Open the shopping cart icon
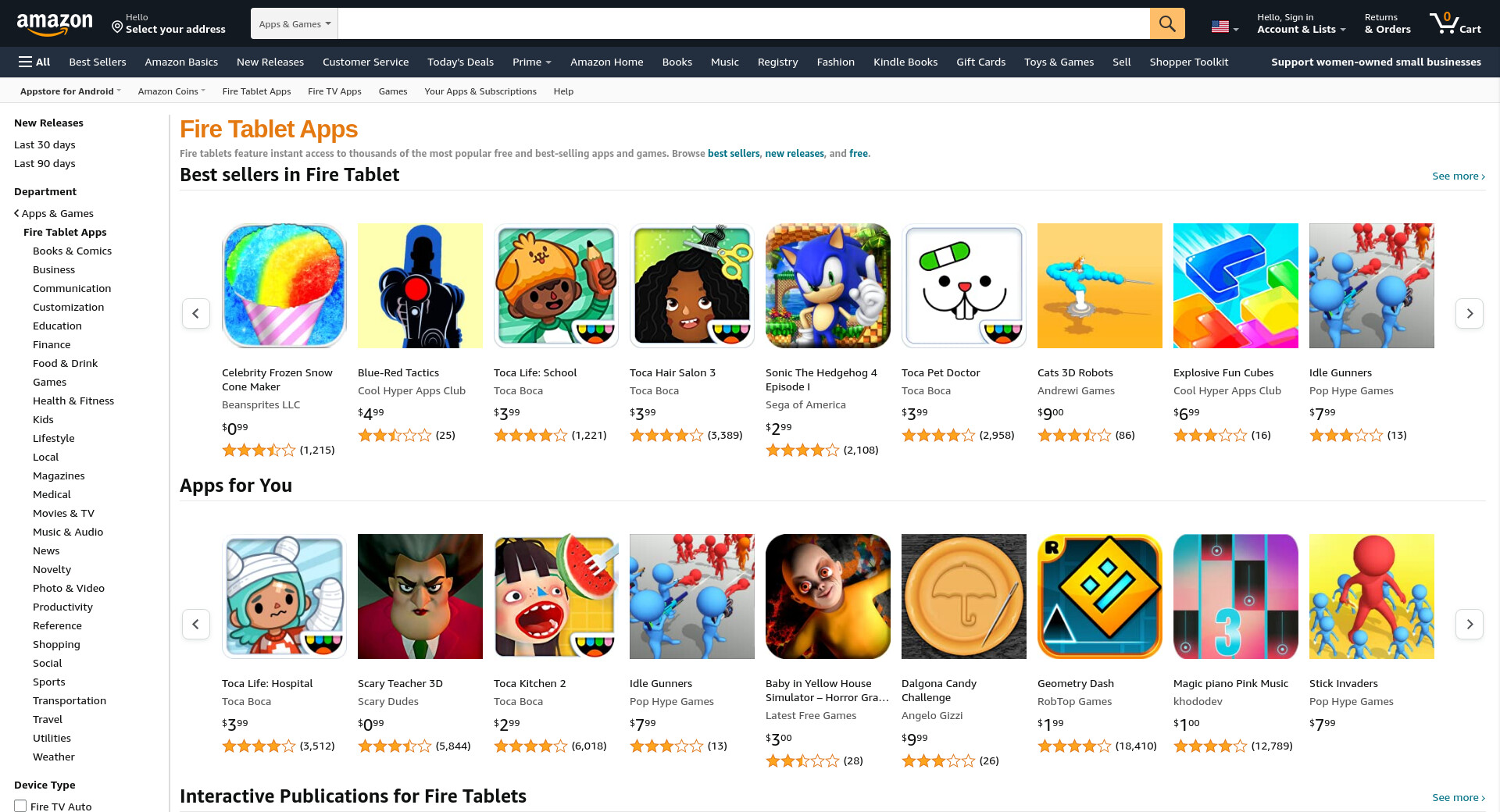This screenshot has height=812, width=1500. click(x=1455, y=23)
